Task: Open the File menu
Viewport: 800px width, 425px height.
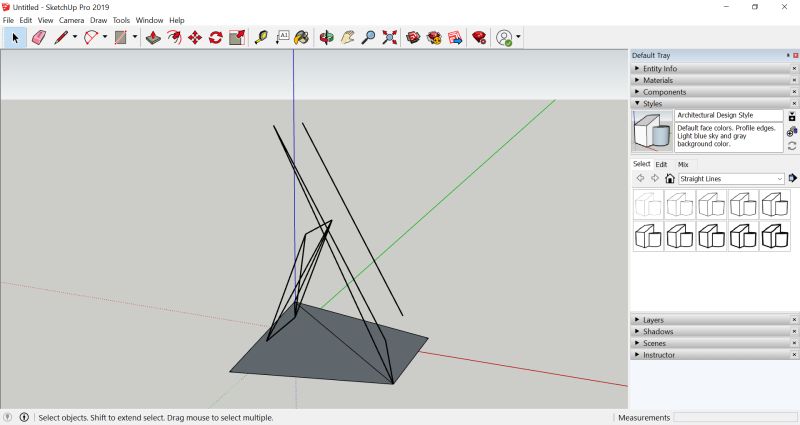Action: click(8, 20)
